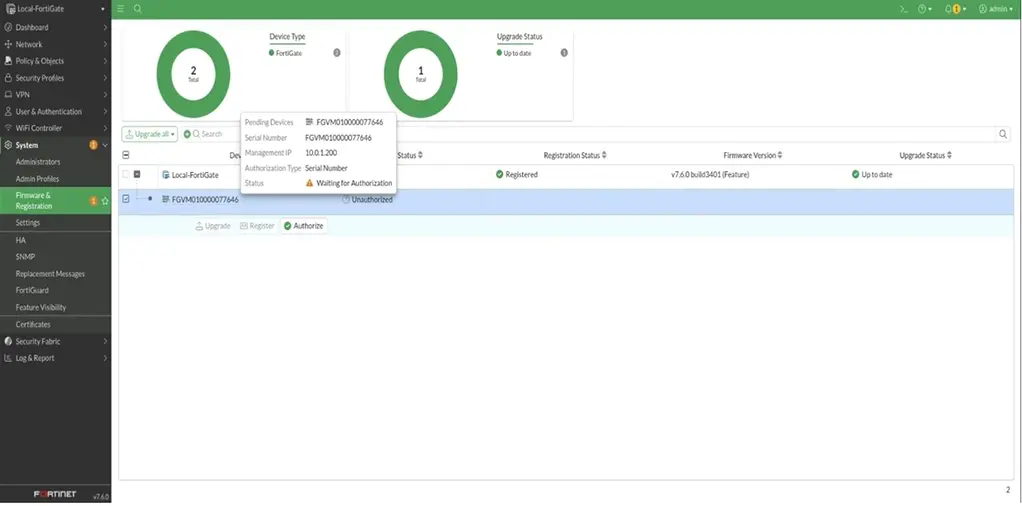Click the Dashboard gauge icon

pos(8,27)
